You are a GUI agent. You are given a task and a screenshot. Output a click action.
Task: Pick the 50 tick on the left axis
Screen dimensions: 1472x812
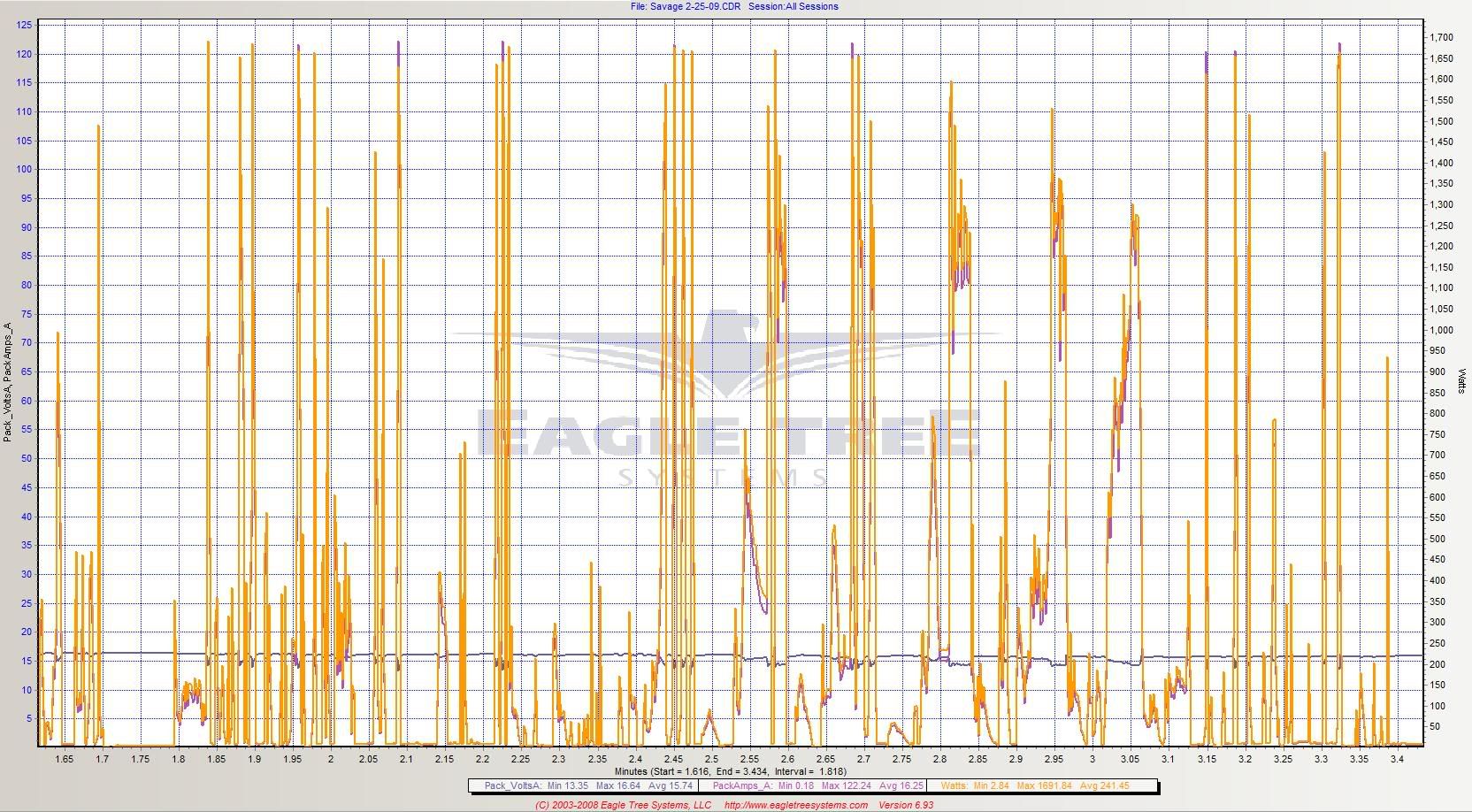(x=27, y=458)
